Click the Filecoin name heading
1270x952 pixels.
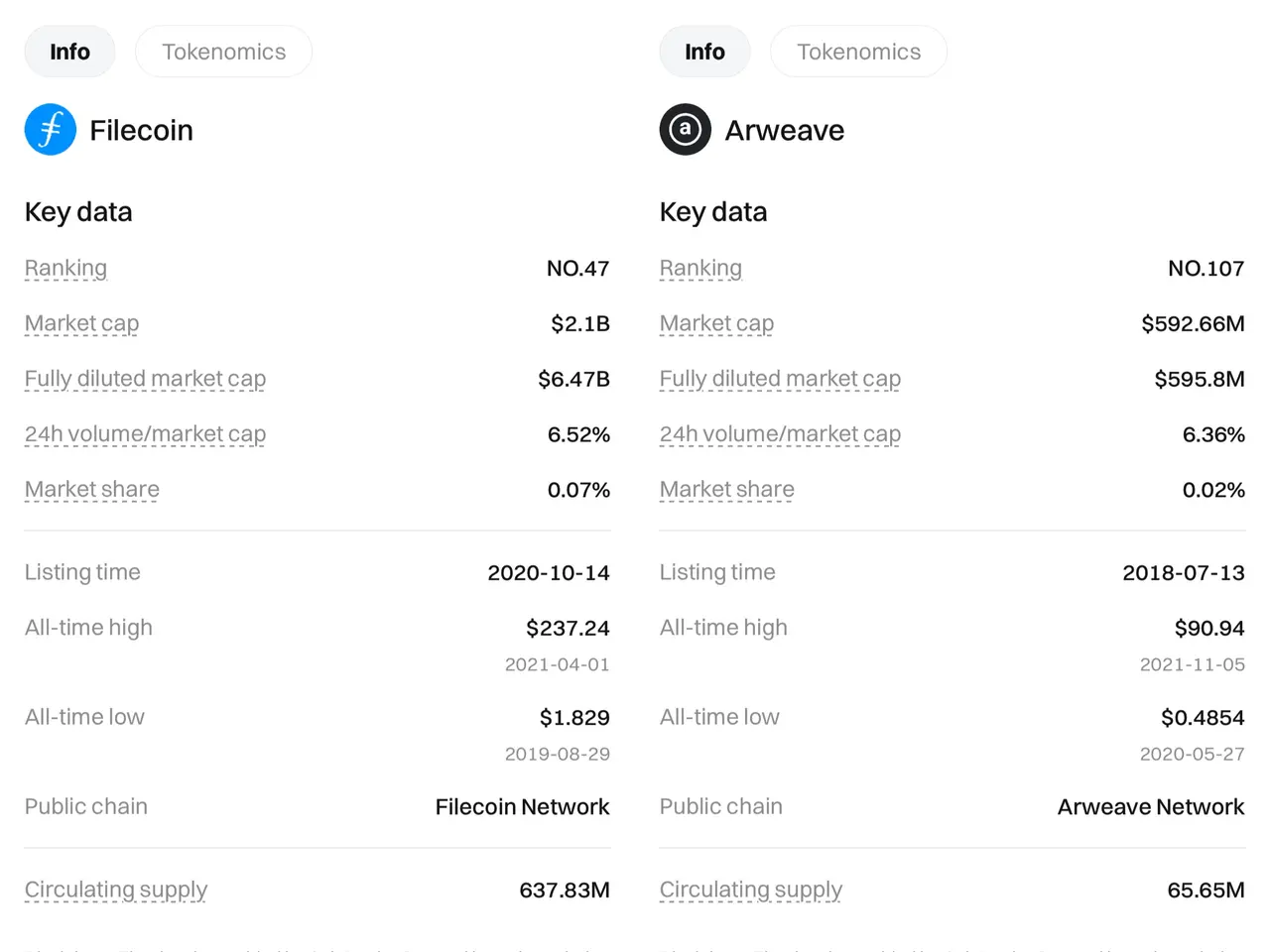pos(141,129)
